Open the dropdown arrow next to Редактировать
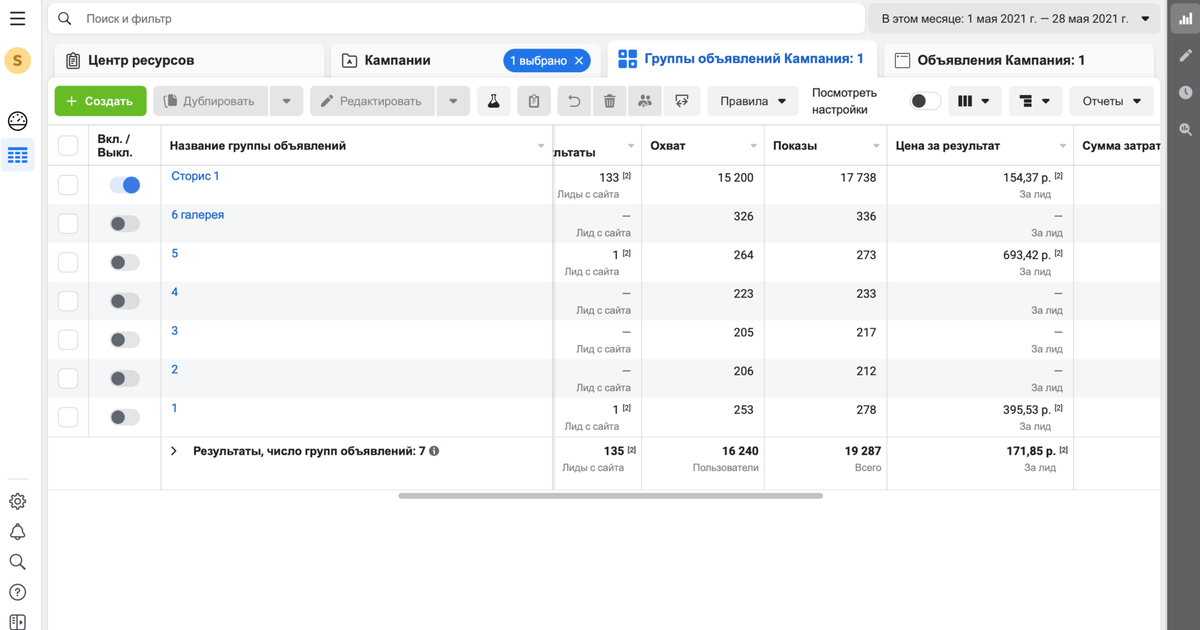The height and width of the screenshot is (630, 1200). [453, 101]
